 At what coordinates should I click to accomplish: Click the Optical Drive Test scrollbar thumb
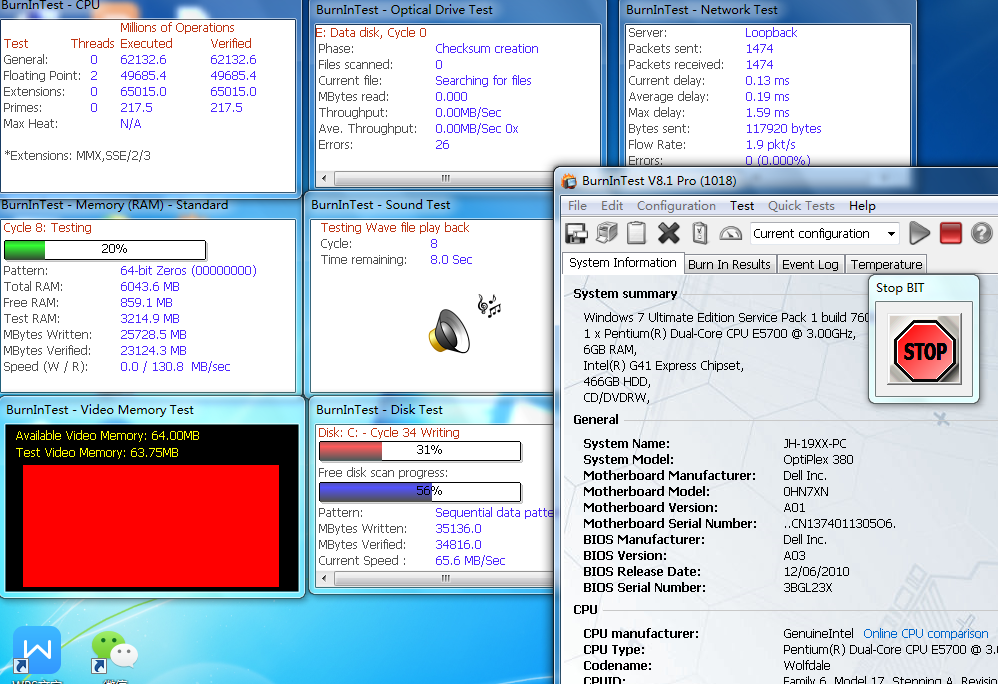point(446,178)
